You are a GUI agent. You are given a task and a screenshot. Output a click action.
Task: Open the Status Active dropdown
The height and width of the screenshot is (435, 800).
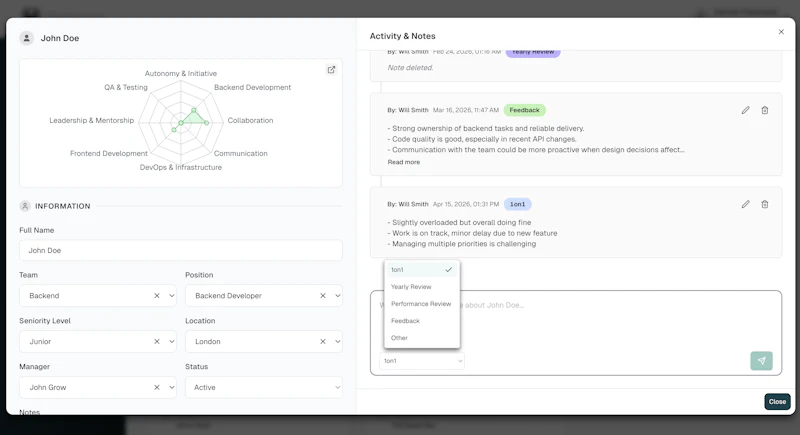(x=264, y=388)
